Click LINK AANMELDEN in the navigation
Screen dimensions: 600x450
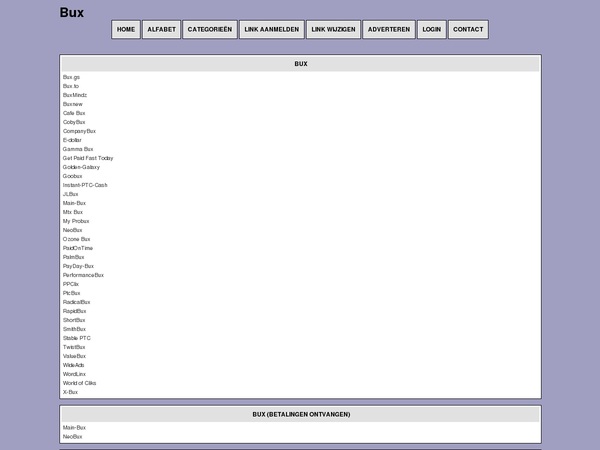click(272, 29)
